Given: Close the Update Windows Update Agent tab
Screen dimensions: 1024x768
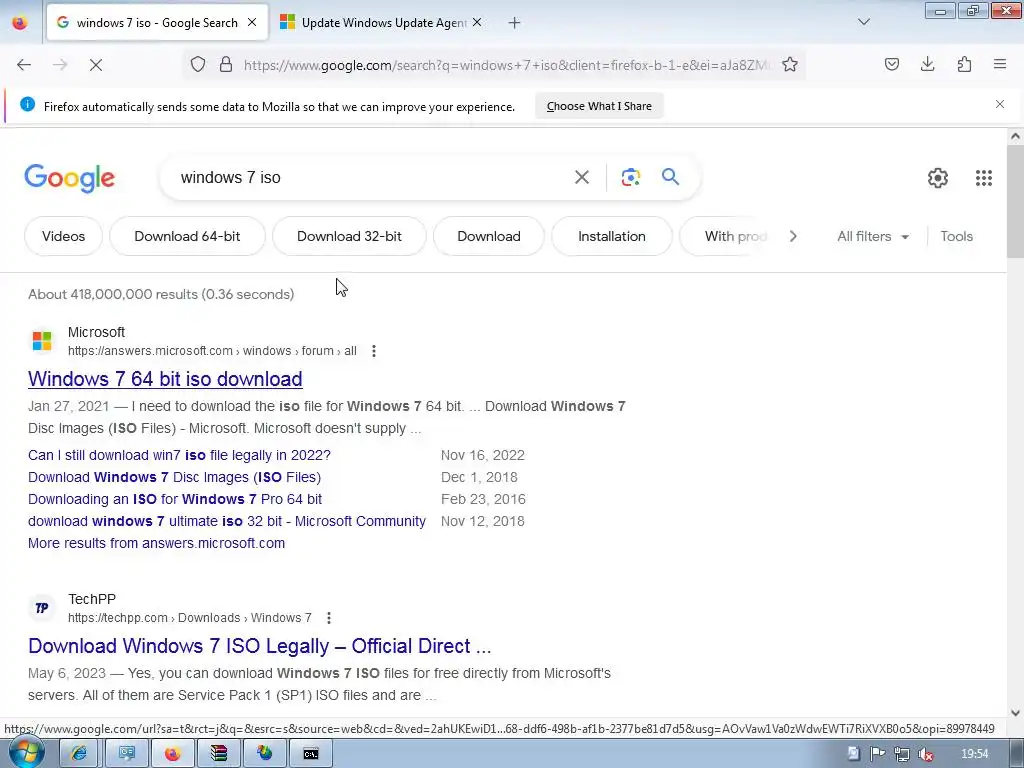Looking at the screenshot, I should coord(477,22).
